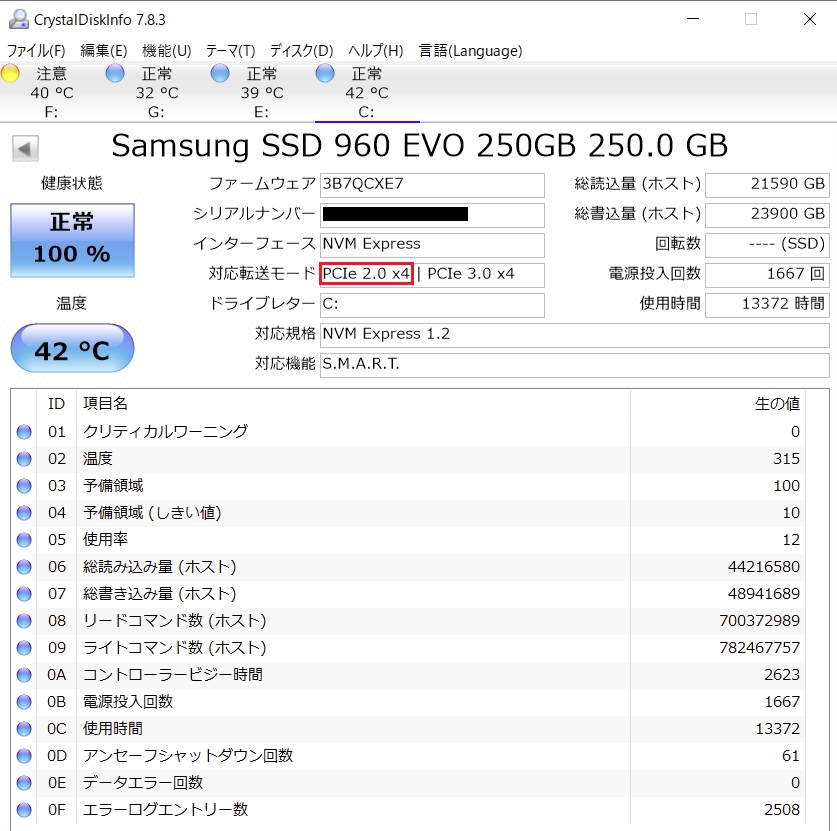Click status dot for ID 06 総読み込み量
Screen dimensions: 837x831
[x=24, y=567]
